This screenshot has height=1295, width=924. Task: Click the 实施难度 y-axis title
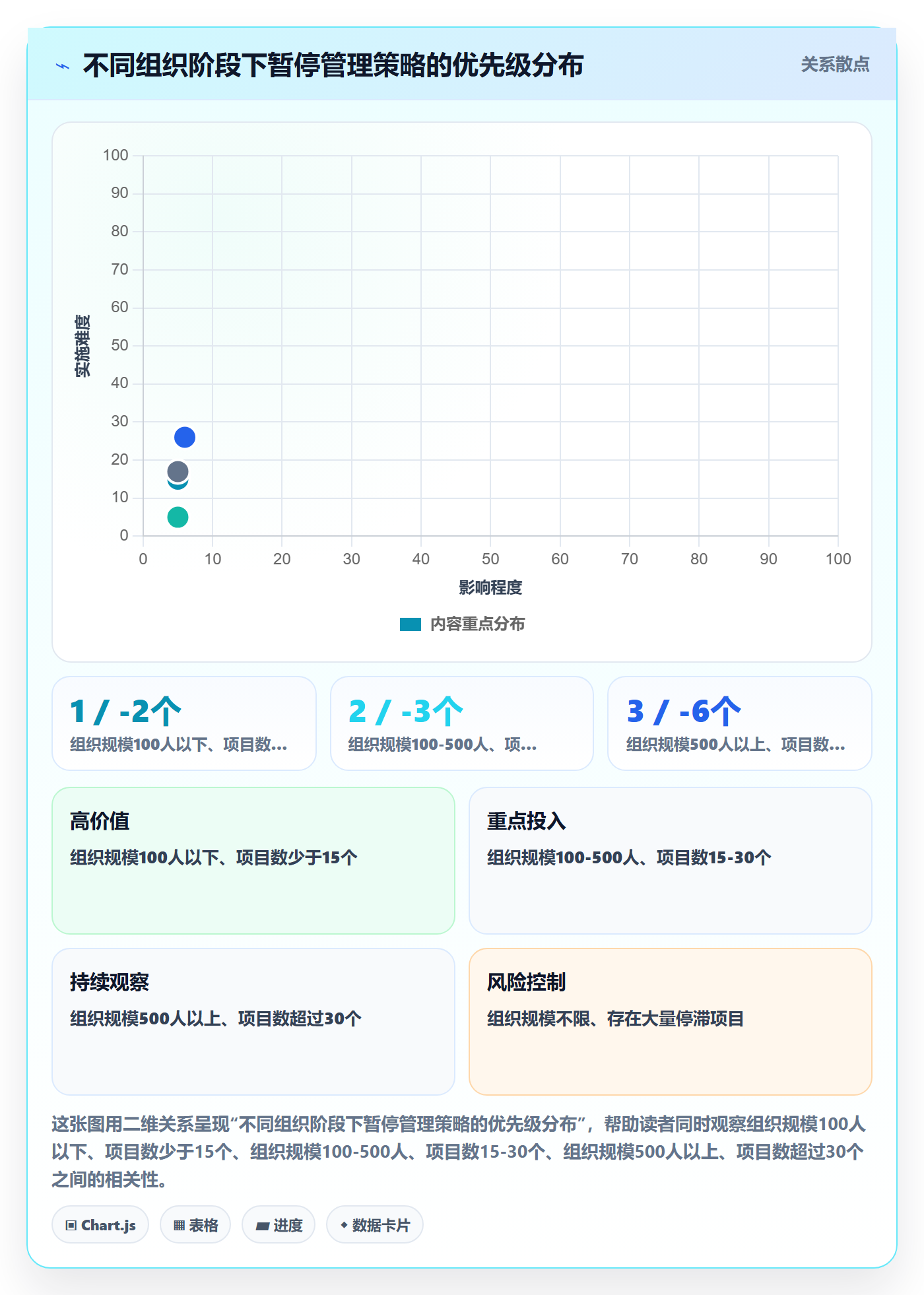[82, 346]
